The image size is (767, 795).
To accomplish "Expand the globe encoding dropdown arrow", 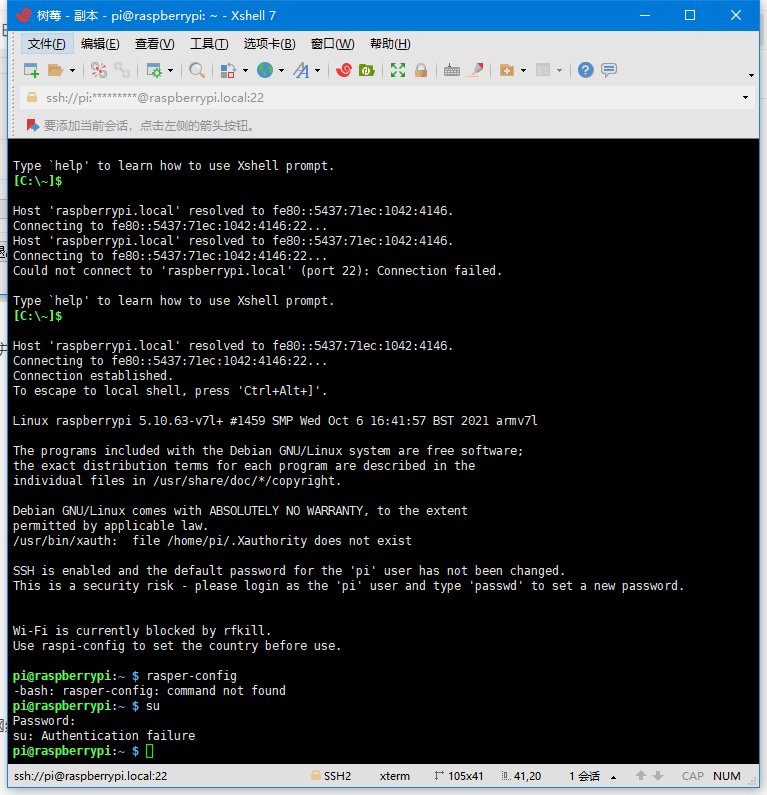I will pyautogui.click(x=281, y=70).
